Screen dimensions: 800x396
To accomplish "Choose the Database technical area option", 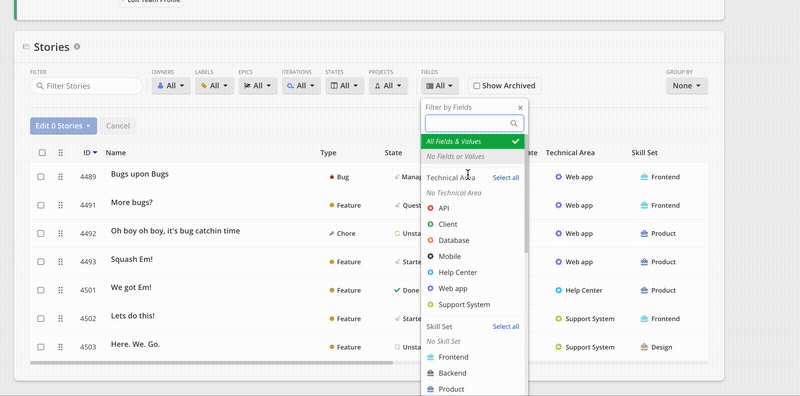I will point(473,240).
